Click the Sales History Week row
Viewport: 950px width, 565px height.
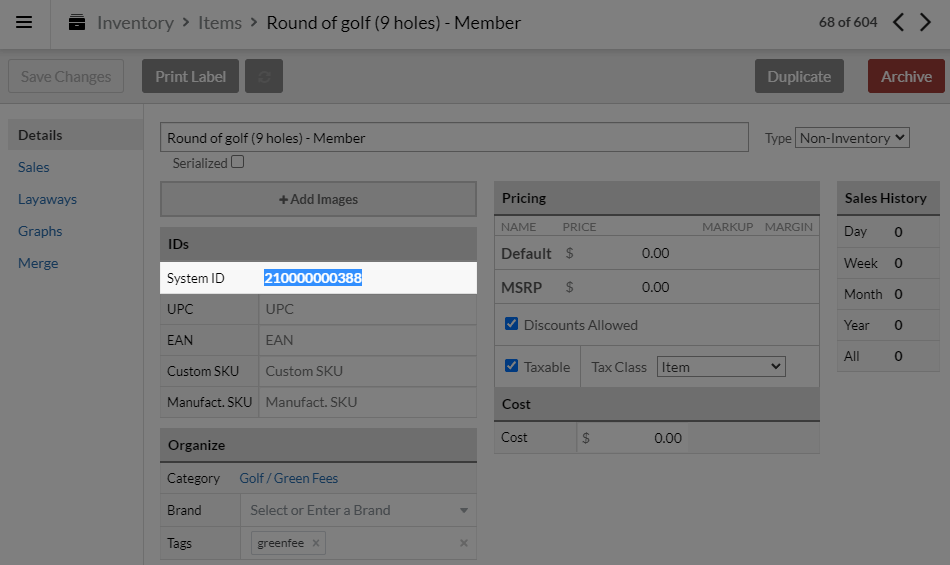[x=888, y=263]
